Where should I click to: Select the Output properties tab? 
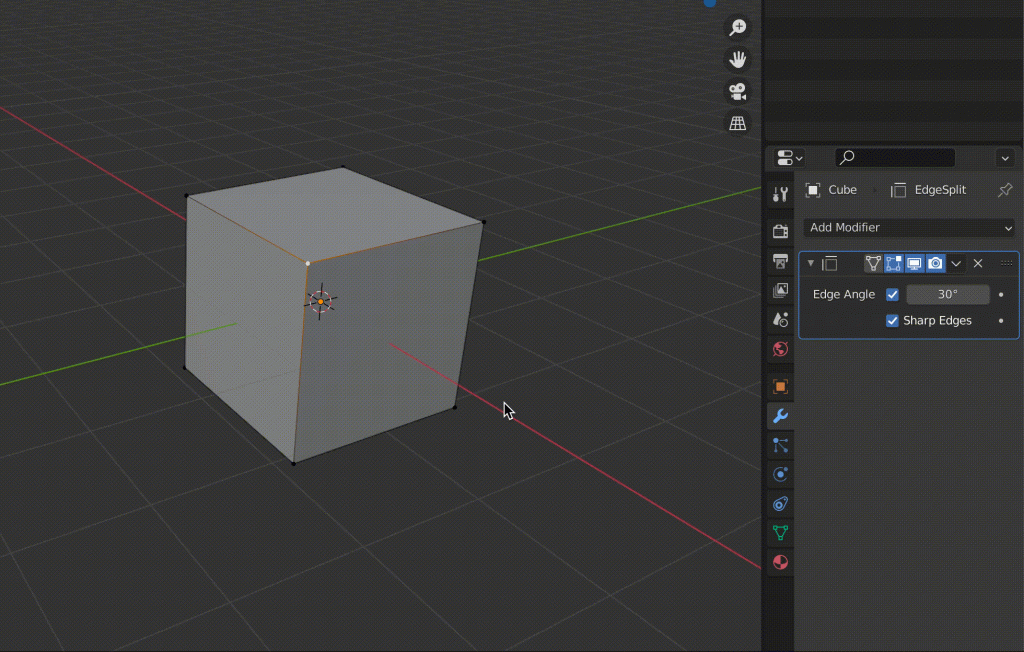pos(780,262)
